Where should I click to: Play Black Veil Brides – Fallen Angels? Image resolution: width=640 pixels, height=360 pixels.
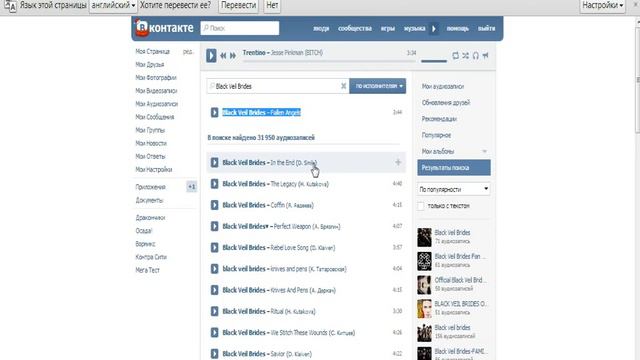tap(214, 112)
